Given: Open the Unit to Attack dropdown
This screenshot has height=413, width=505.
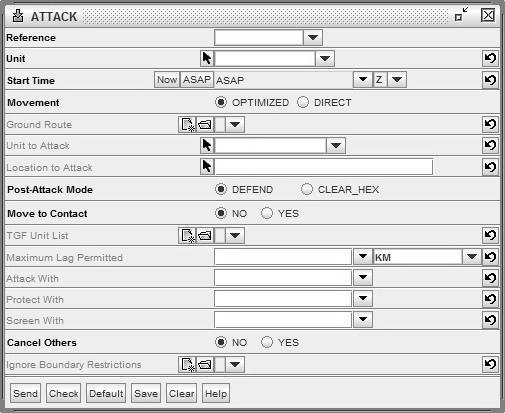Looking at the screenshot, I should (336, 145).
